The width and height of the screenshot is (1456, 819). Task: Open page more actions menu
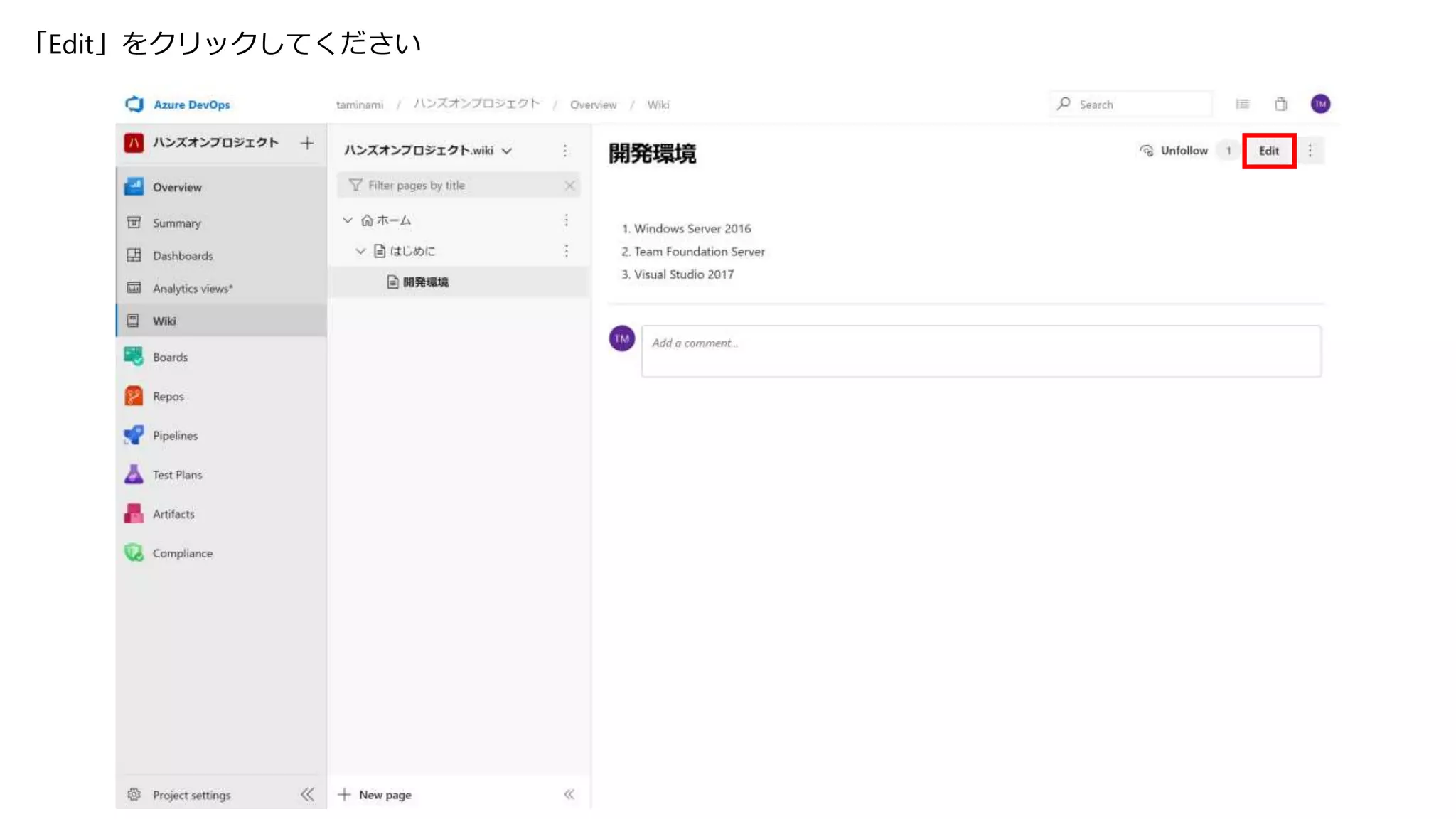tap(1310, 151)
